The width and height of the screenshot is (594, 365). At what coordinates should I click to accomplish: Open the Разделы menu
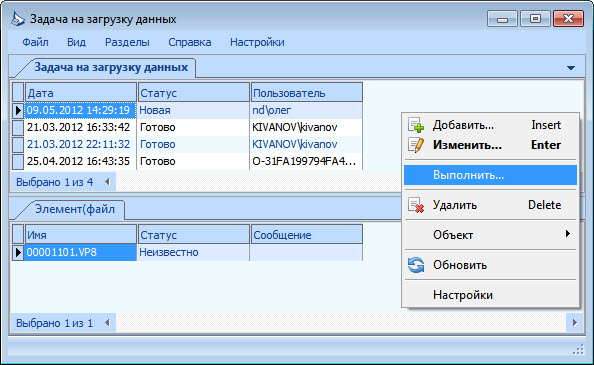pyautogui.click(x=127, y=42)
